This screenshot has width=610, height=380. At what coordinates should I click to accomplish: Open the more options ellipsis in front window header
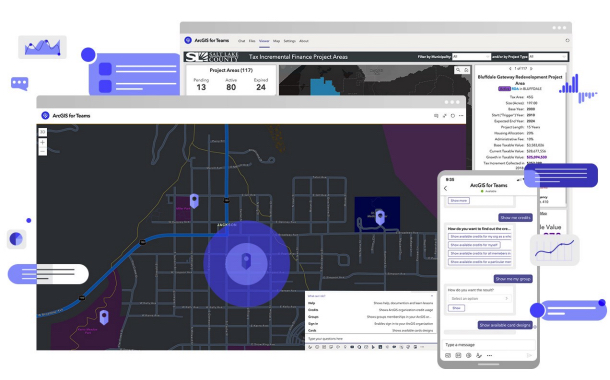click(461, 116)
